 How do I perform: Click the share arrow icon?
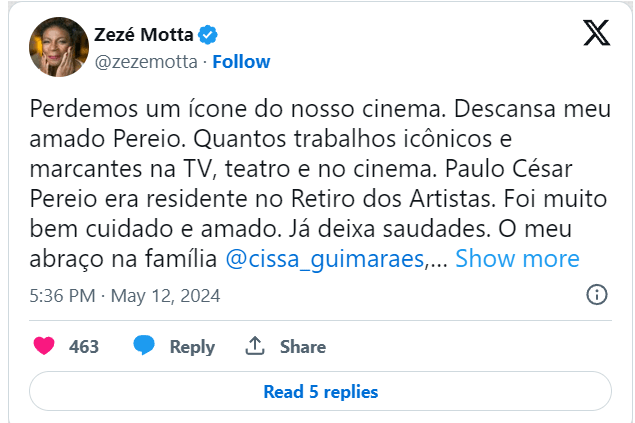coord(255,346)
